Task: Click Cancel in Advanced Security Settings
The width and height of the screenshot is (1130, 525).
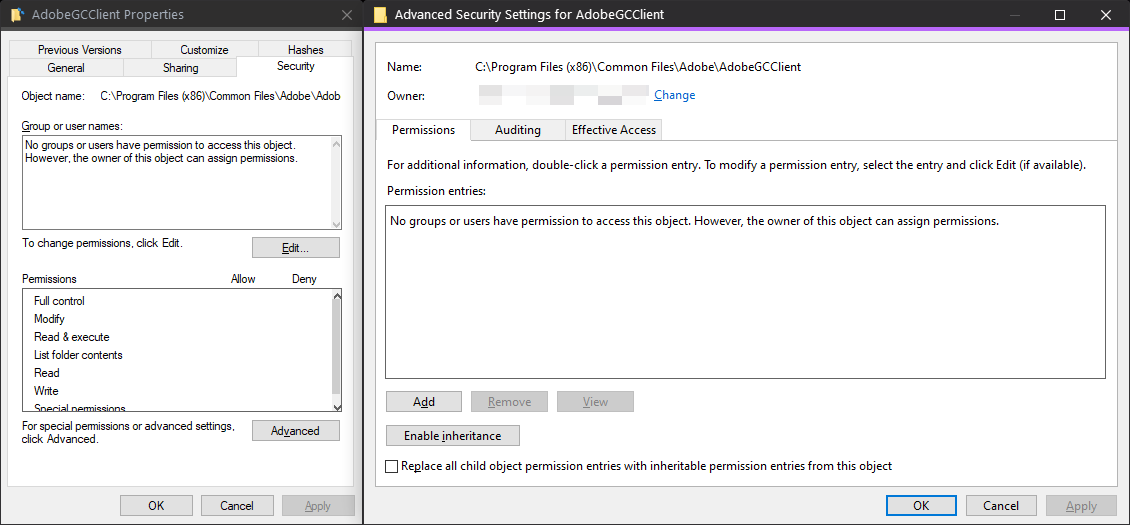Action: click(1001, 506)
